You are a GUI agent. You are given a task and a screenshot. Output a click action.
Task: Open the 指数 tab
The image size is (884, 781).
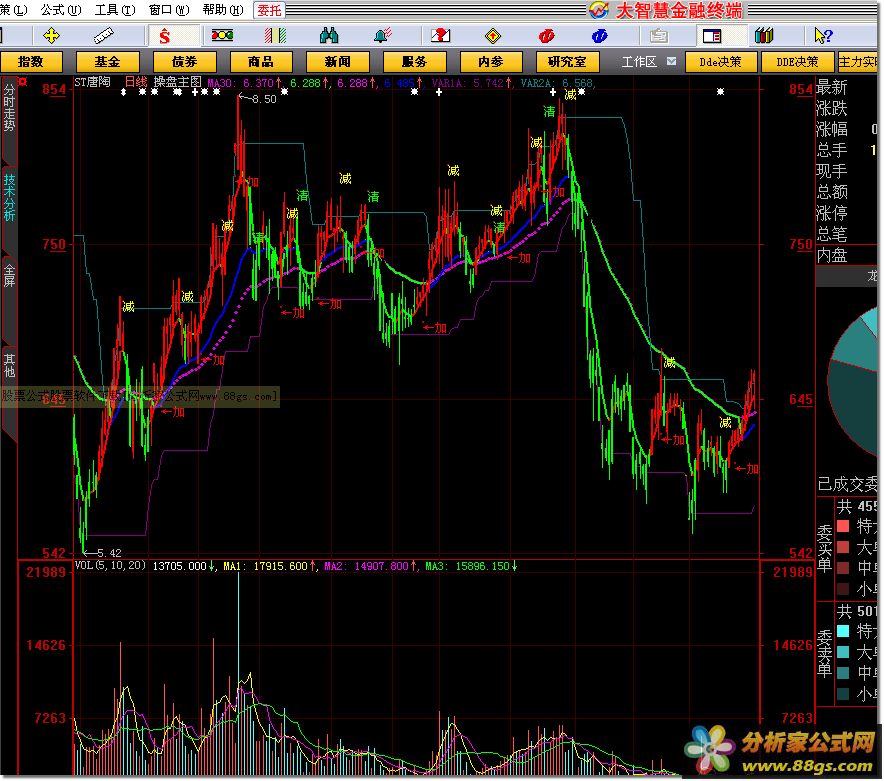coord(30,62)
